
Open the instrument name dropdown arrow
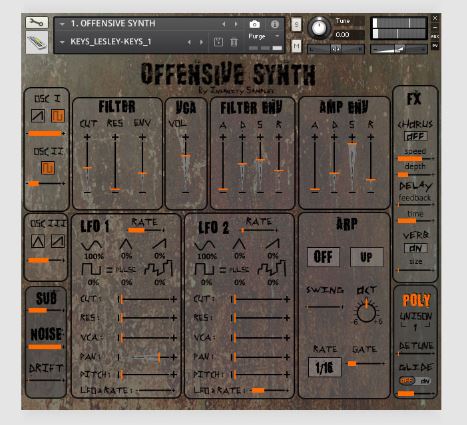pos(62,24)
